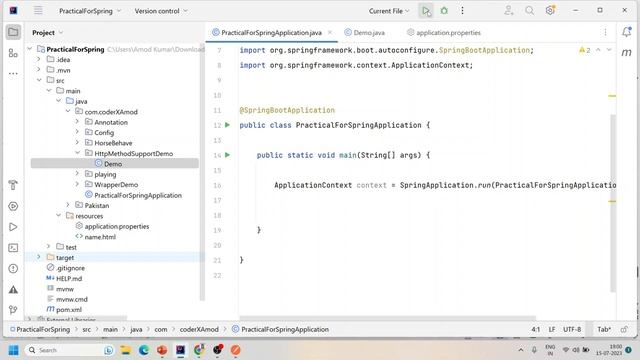Open Project view selector dropdown
The image size is (640, 360).
[48, 33]
